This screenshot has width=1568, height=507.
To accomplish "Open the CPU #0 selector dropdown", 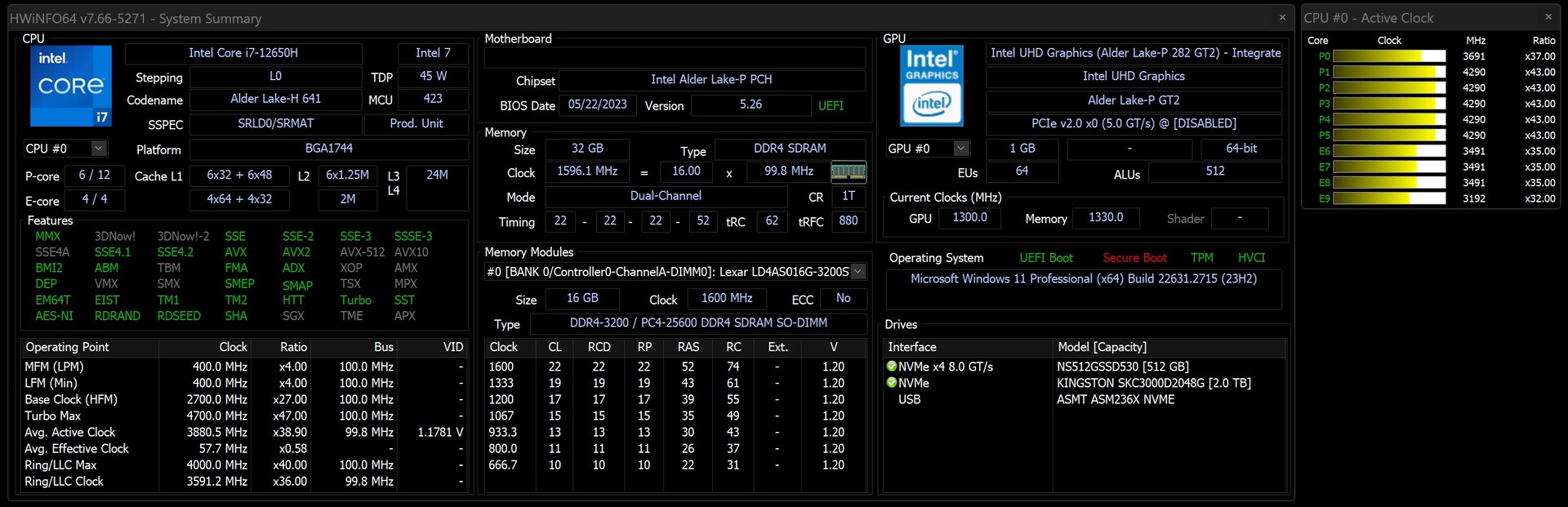I will click(99, 149).
